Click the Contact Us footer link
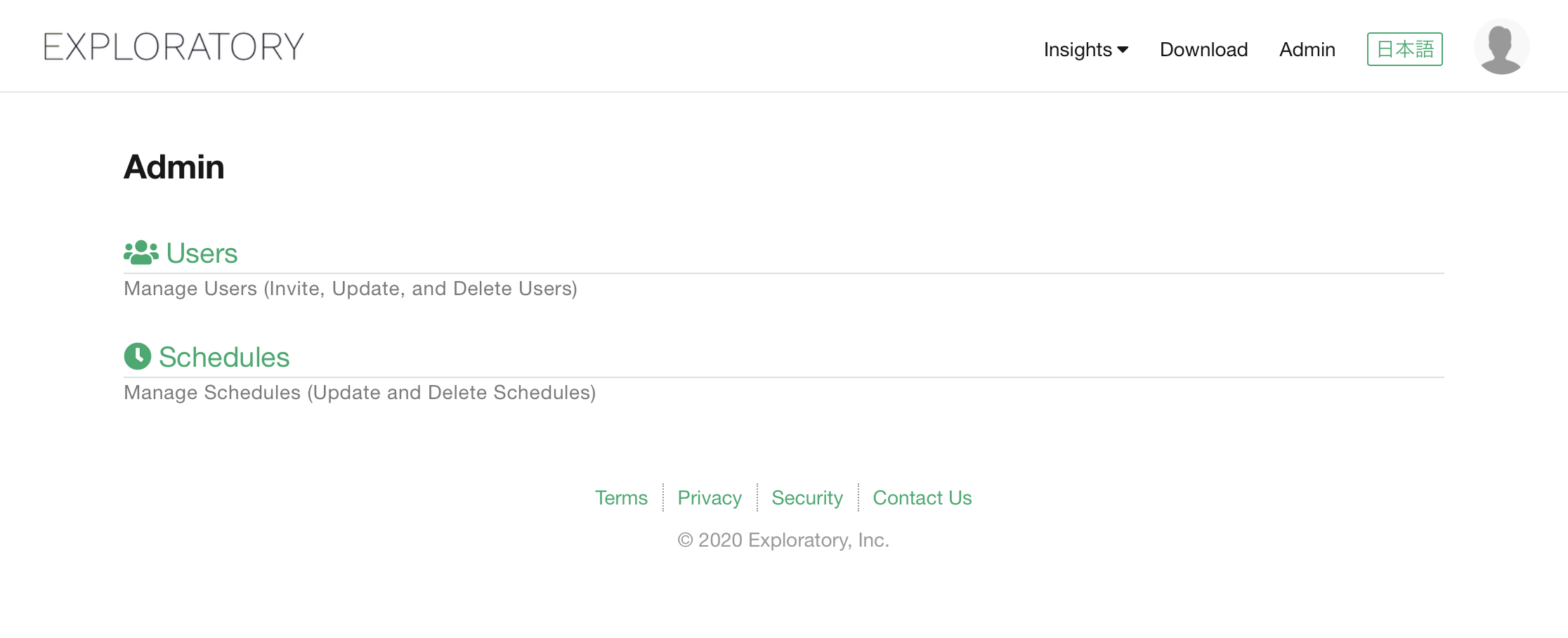The height and width of the screenshot is (638, 1568). 922,497
